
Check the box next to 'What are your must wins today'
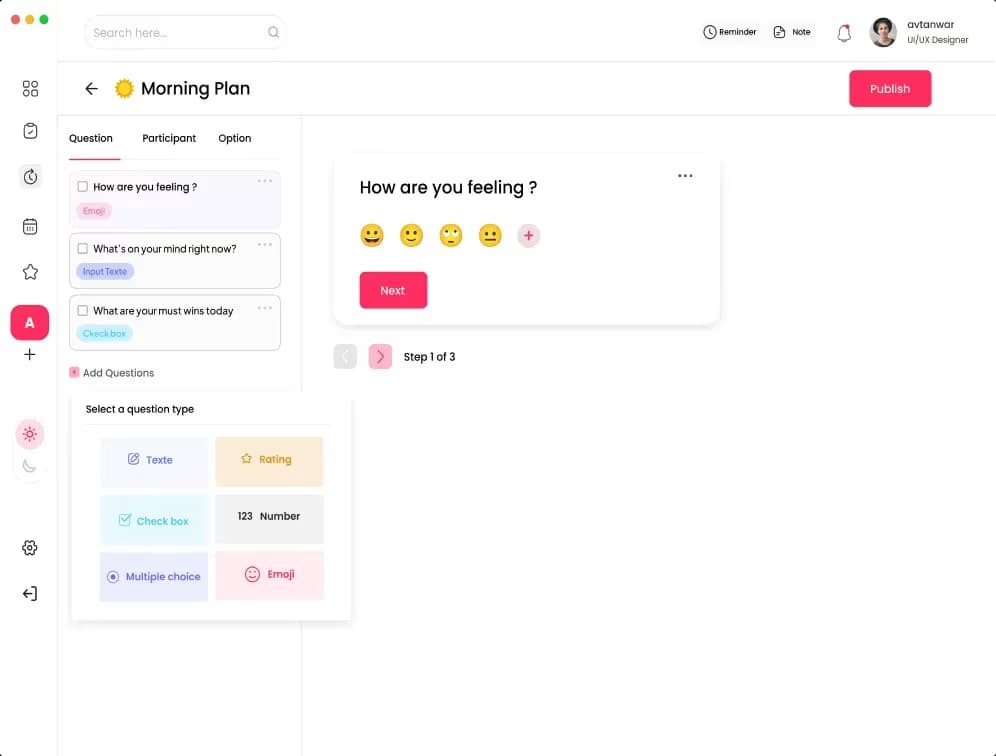(83, 310)
